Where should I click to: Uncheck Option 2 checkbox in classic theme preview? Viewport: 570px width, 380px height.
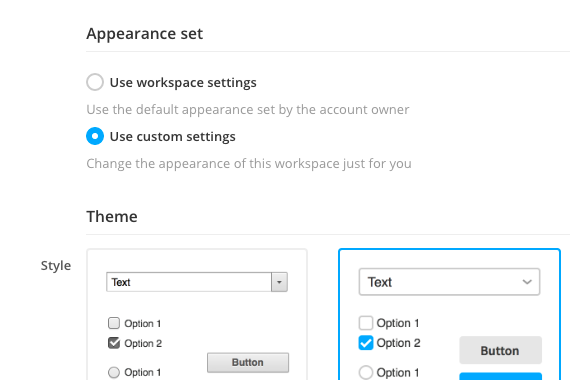pos(114,343)
